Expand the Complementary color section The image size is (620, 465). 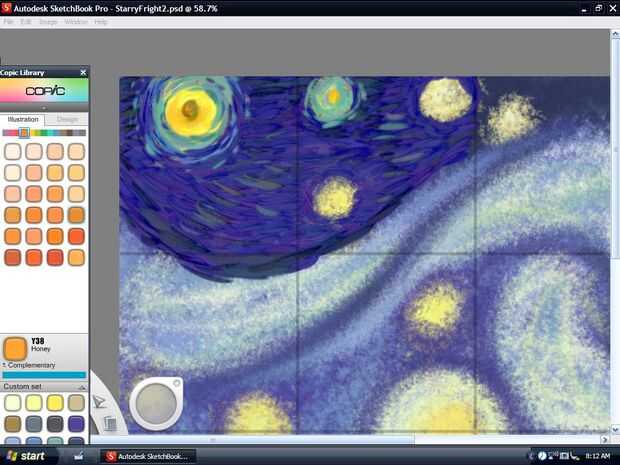tap(28, 365)
